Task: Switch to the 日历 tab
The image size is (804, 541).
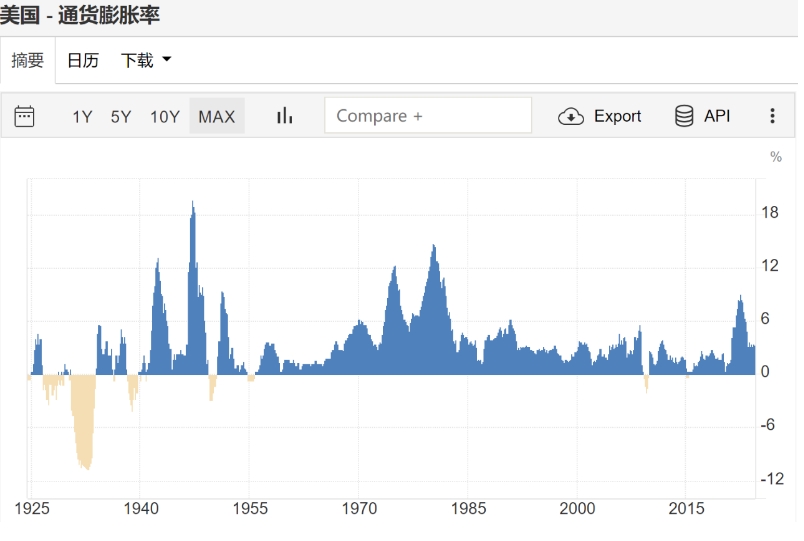Action: tap(83, 61)
